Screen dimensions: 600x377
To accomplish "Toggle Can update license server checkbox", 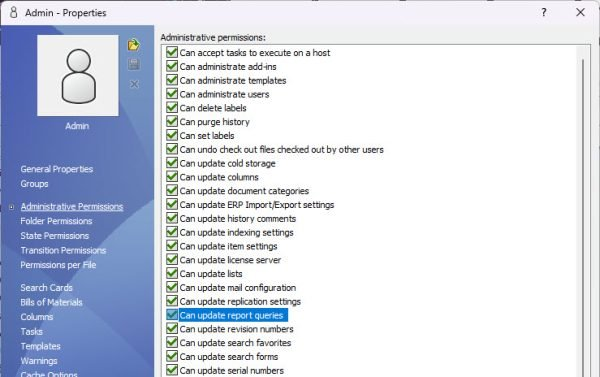I will coord(172,259).
